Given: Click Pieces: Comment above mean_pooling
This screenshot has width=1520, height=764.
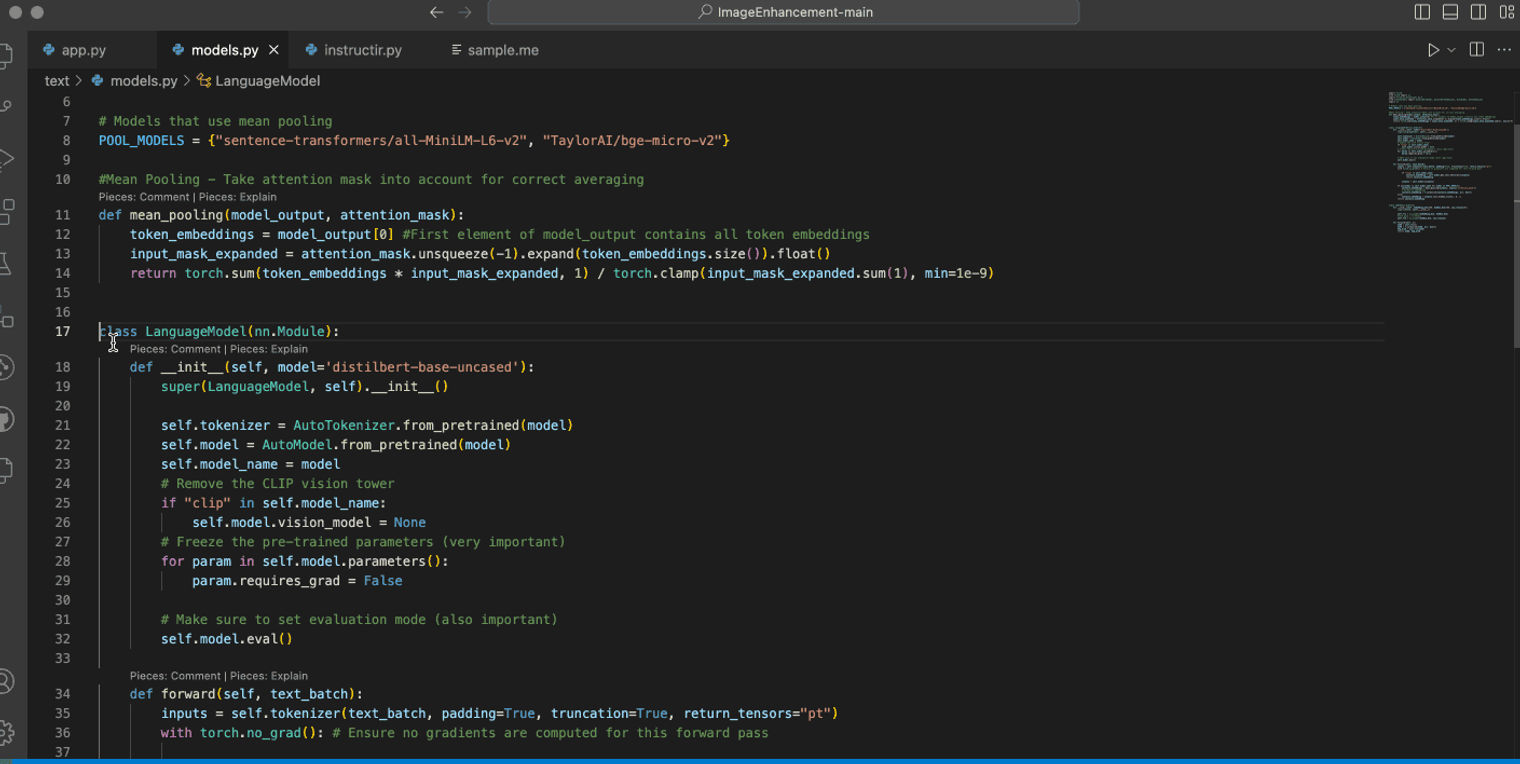Looking at the screenshot, I should (144, 197).
